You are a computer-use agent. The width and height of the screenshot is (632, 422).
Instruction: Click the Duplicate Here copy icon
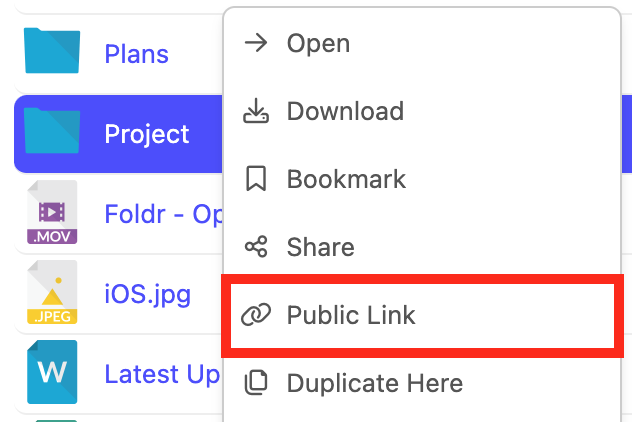256,383
